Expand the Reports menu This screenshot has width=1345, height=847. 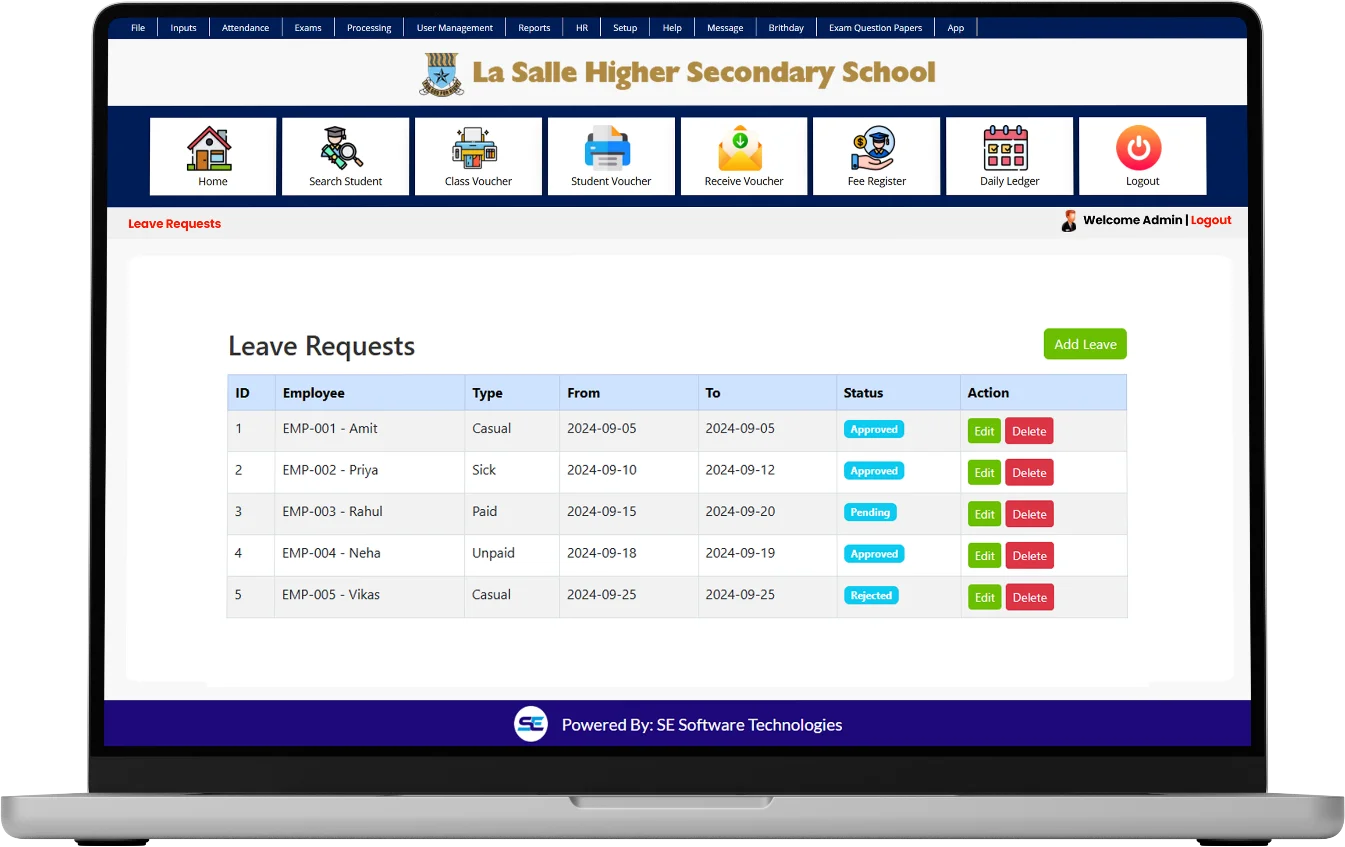[534, 28]
